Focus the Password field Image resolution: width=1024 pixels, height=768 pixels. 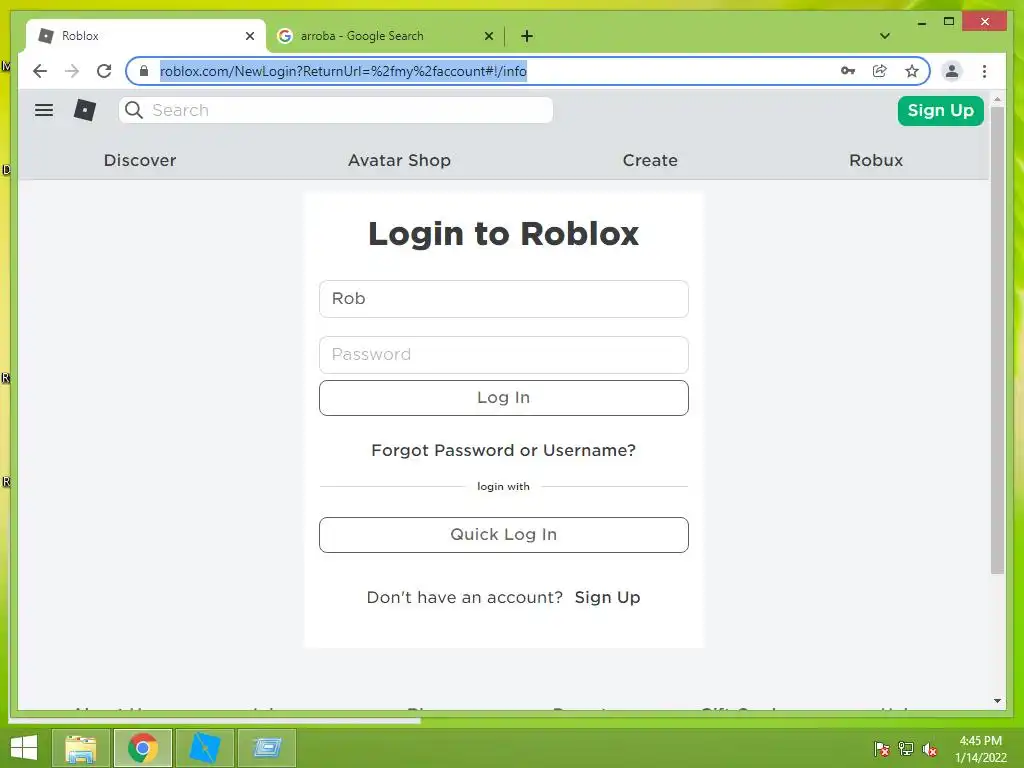(x=504, y=355)
